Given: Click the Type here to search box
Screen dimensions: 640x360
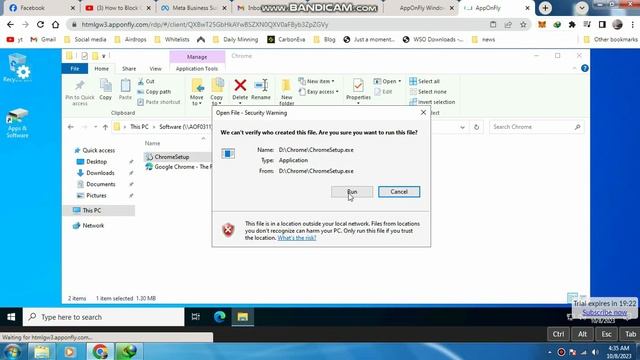Looking at the screenshot, I should click(x=104, y=317).
